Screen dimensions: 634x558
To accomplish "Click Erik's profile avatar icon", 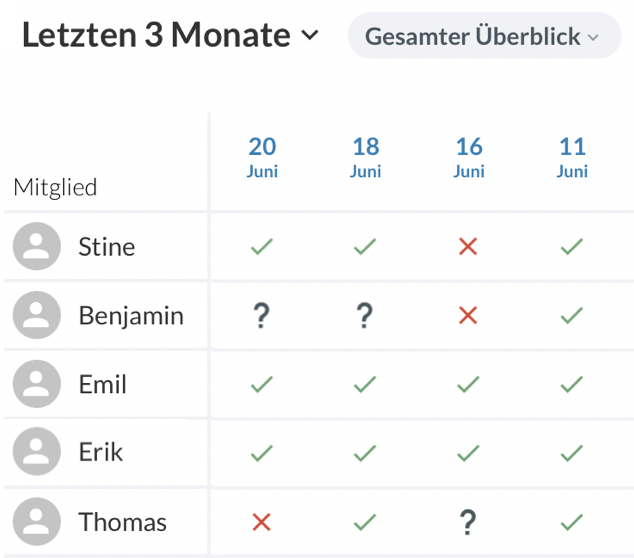I will (37, 452).
